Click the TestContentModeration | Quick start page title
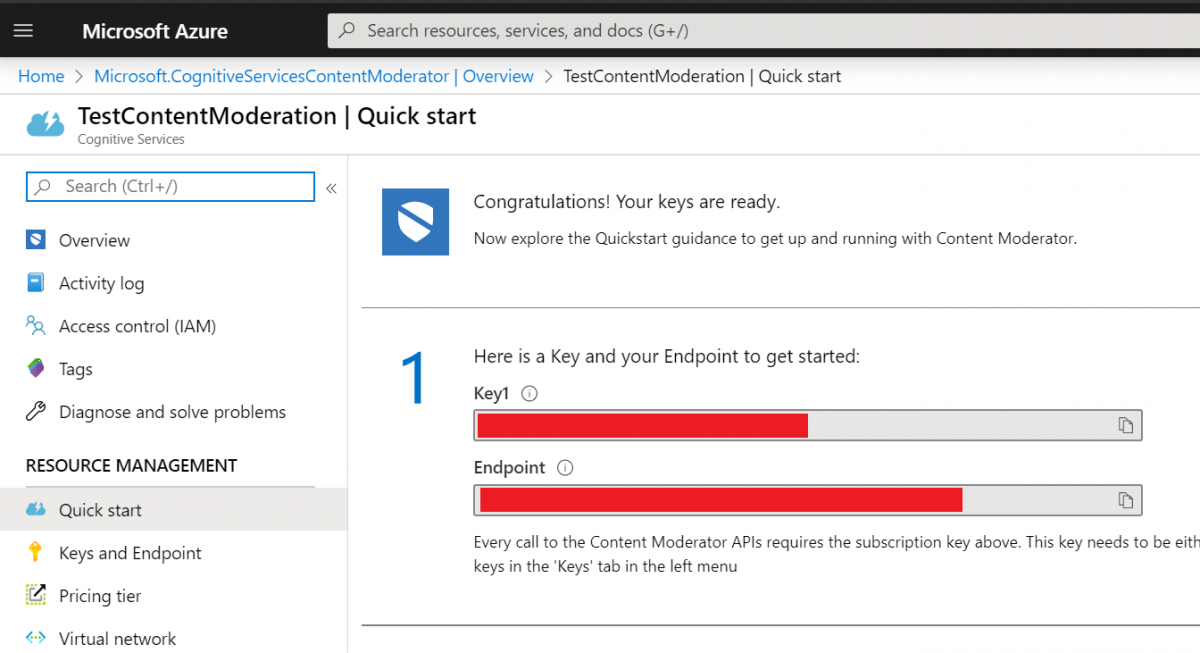The image size is (1200, 653). (x=277, y=116)
